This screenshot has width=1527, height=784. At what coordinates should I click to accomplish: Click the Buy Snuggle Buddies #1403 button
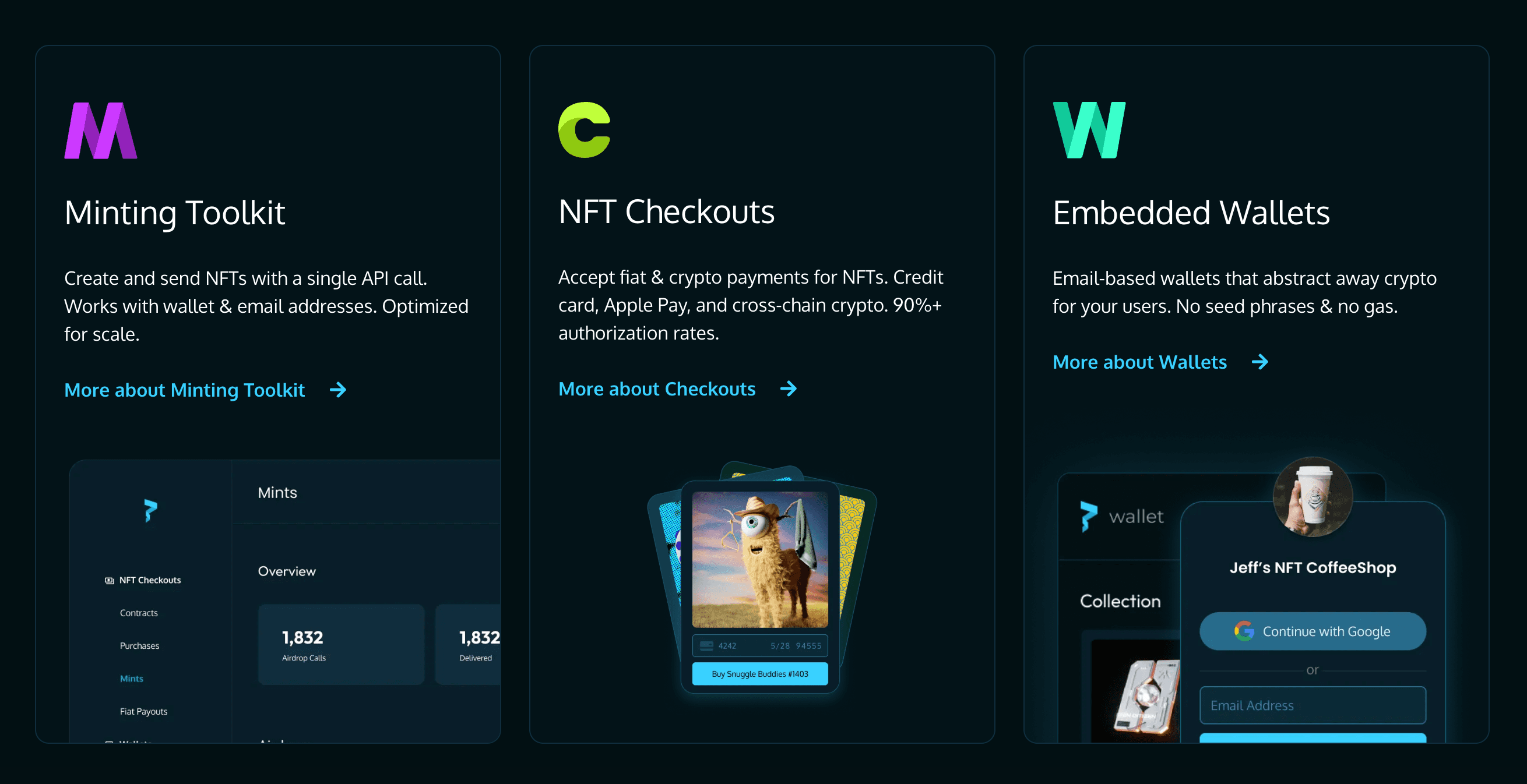point(760,674)
